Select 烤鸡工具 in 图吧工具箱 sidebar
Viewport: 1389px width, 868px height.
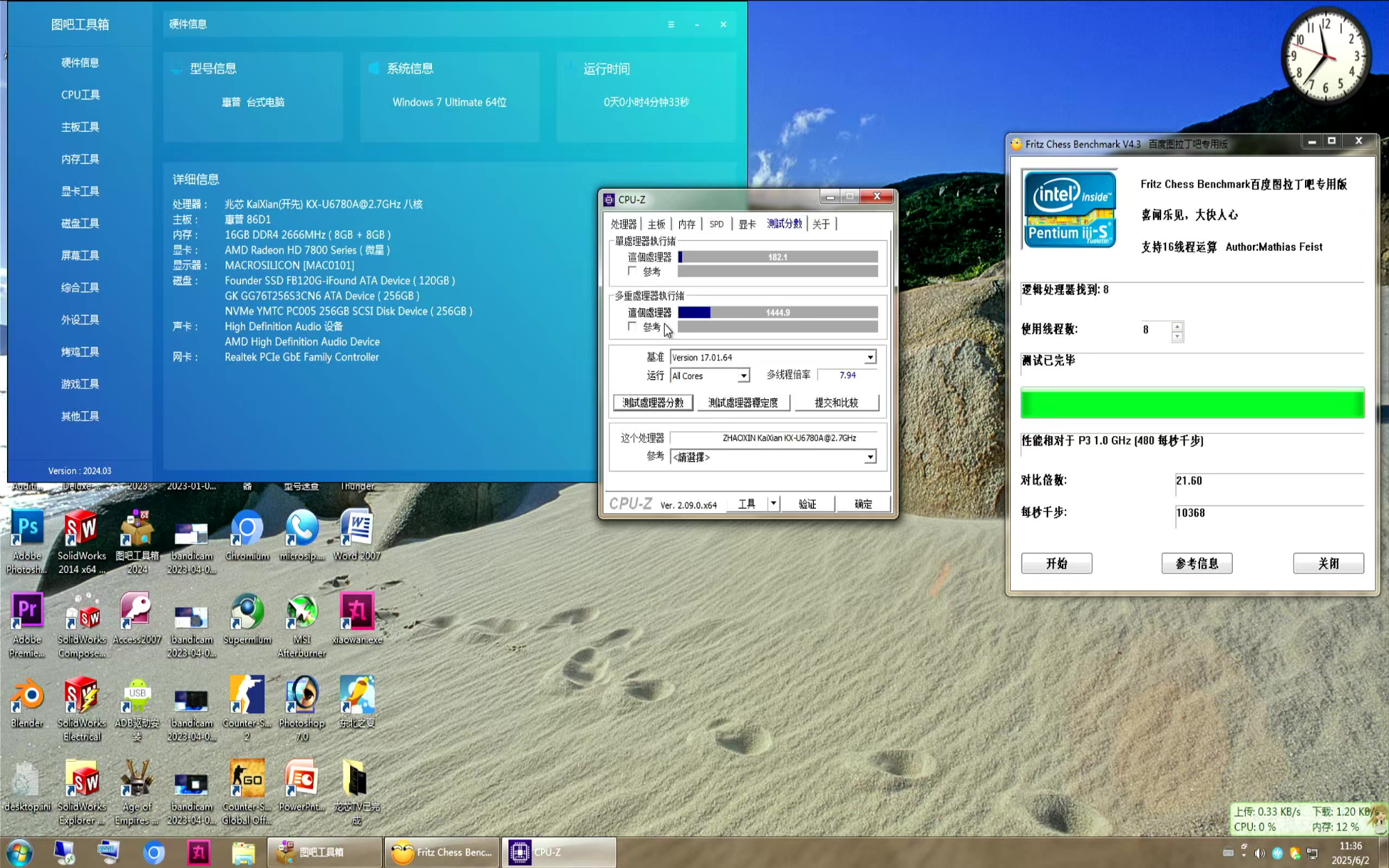[81, 352]
